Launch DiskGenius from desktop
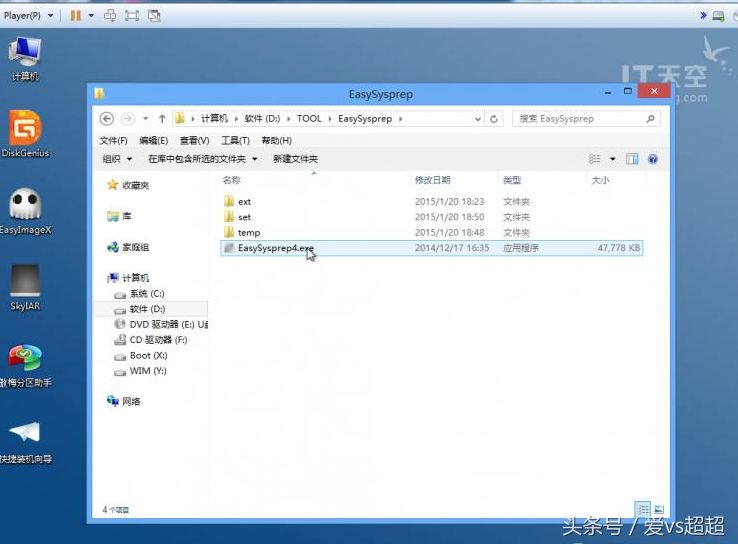Viewport: 738px width, 544px height. tap(25, 134)
